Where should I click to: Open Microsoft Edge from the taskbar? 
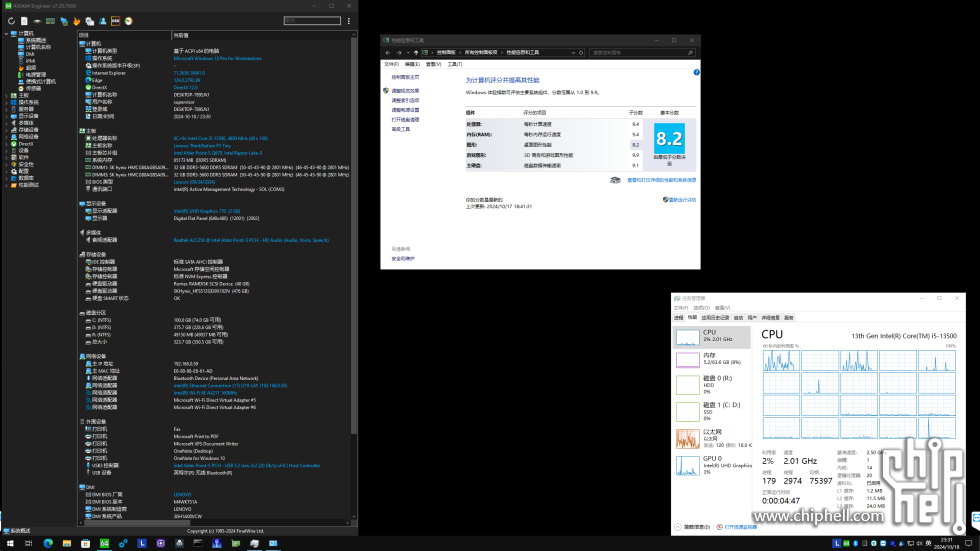coord(48,544)
